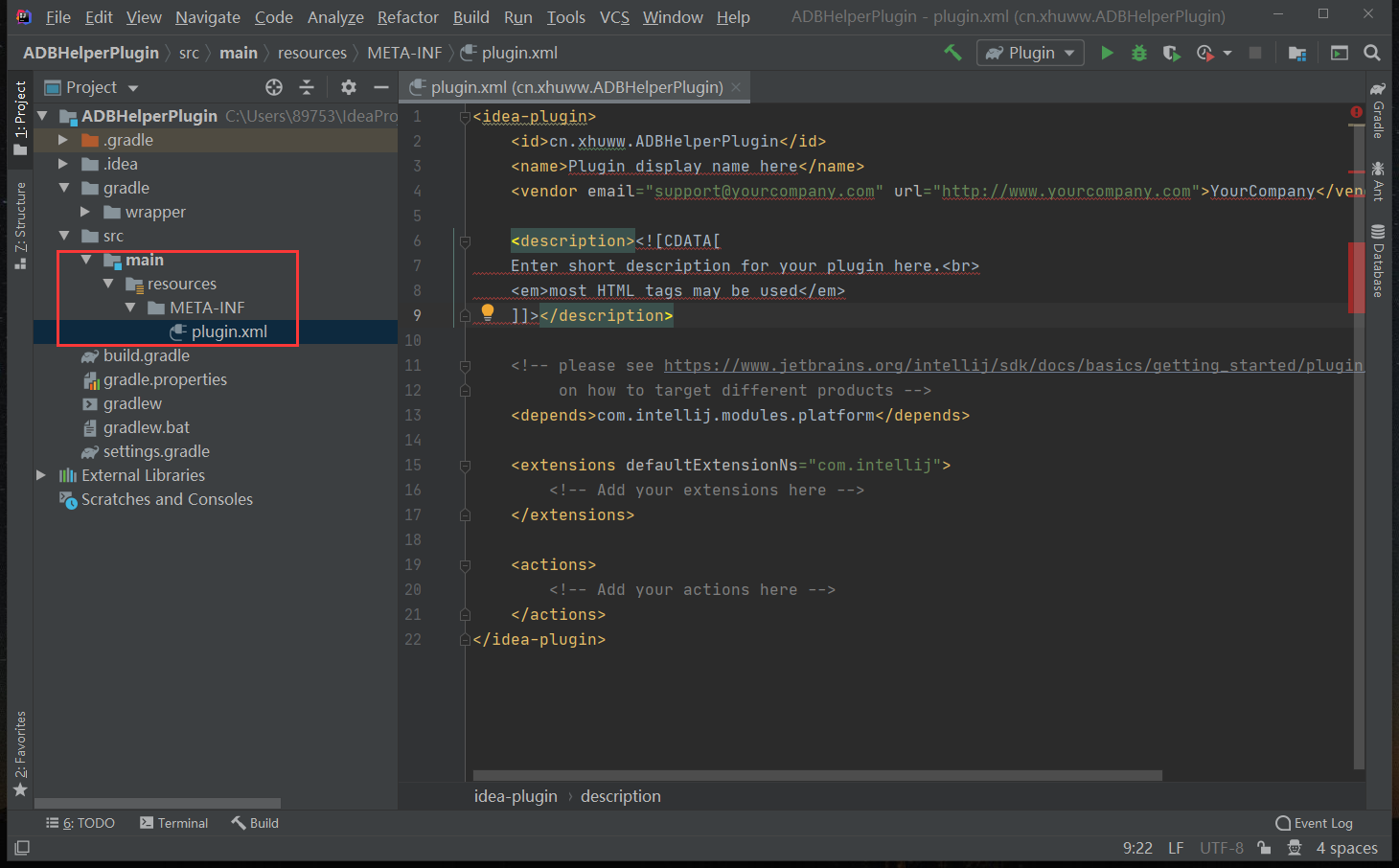The width and height of the screenshot is (1399, 868).
Task: Change indentation via 4 spaces indicator
Action: 1346,847
